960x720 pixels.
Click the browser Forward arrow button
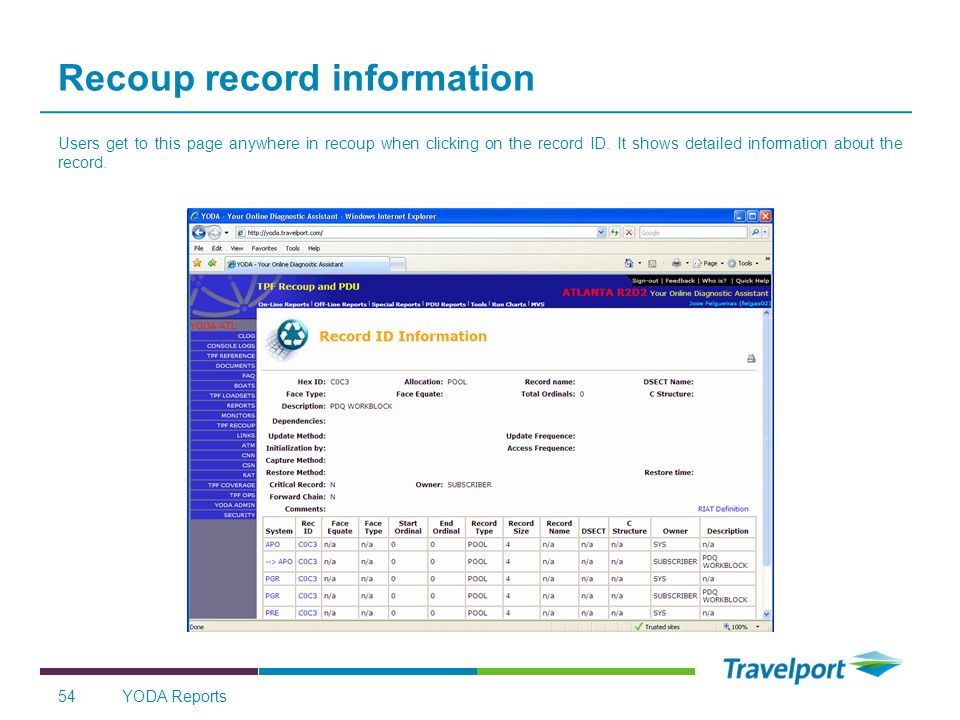214,233
